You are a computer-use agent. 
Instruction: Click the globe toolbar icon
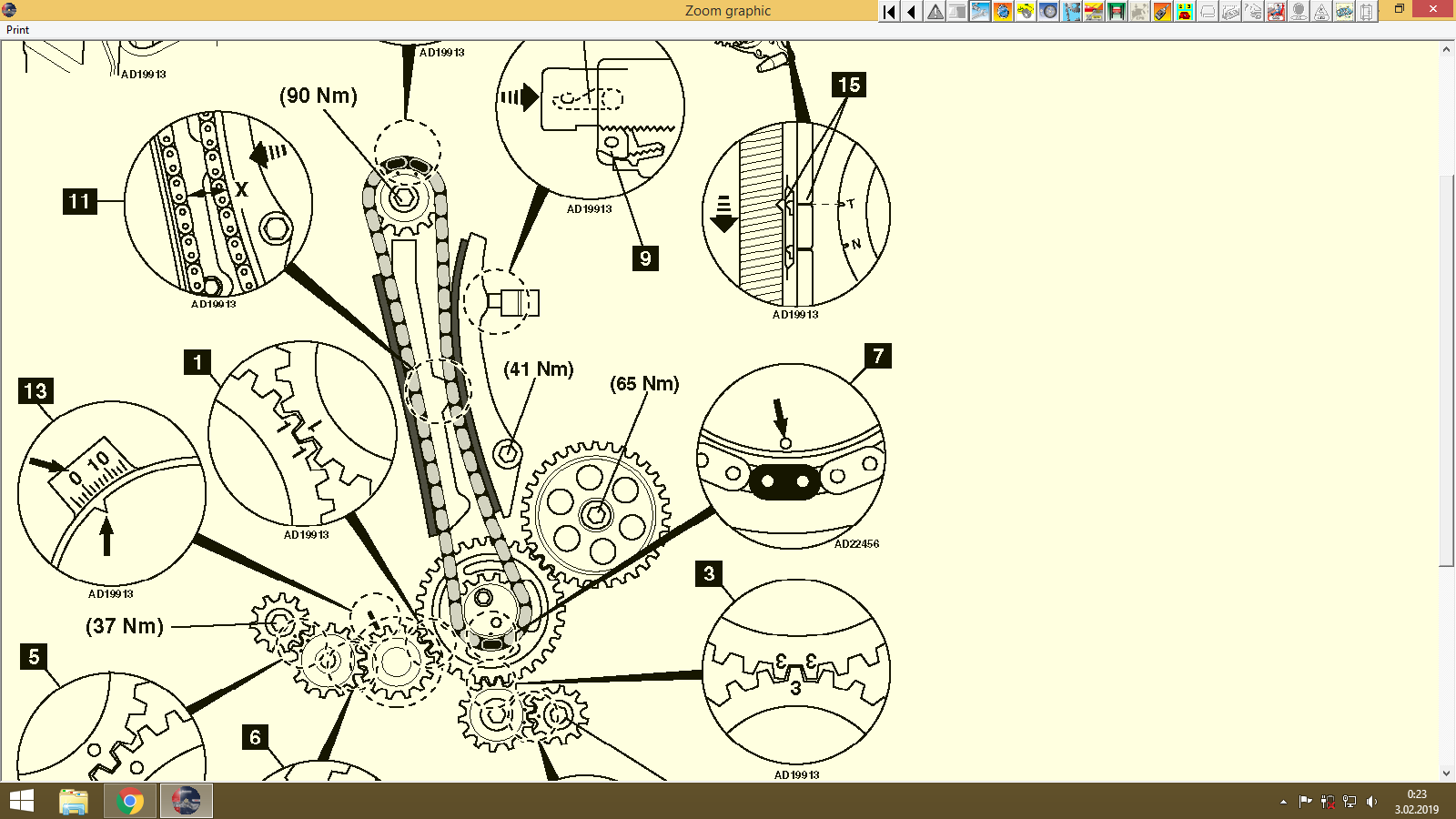point(1002,12)
